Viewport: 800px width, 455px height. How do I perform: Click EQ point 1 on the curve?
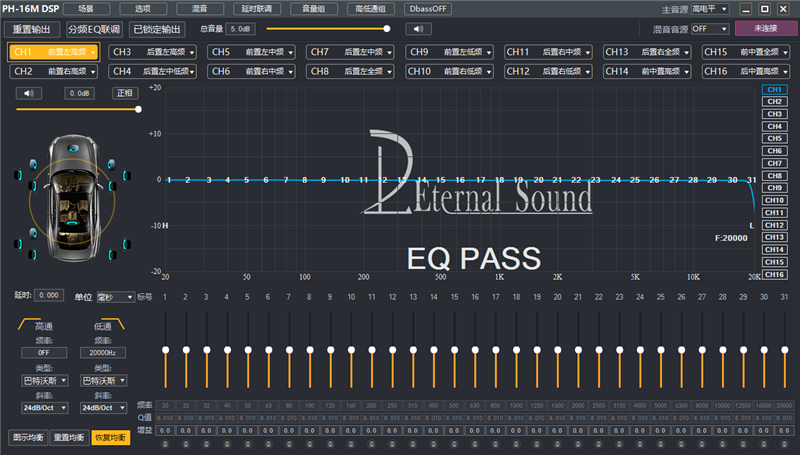coord(169,180)
